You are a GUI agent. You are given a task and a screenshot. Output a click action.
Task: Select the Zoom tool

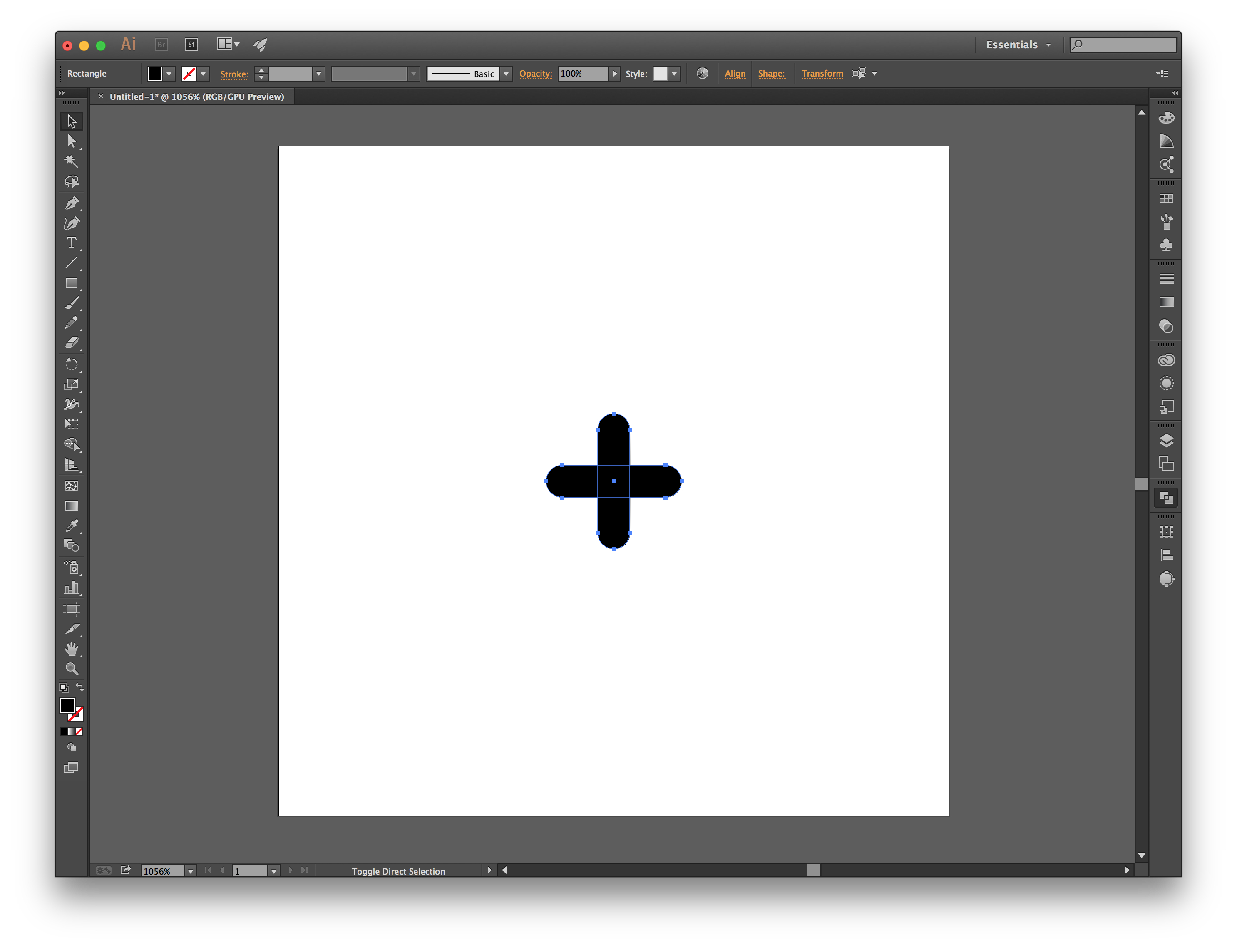tap(71, 669)
